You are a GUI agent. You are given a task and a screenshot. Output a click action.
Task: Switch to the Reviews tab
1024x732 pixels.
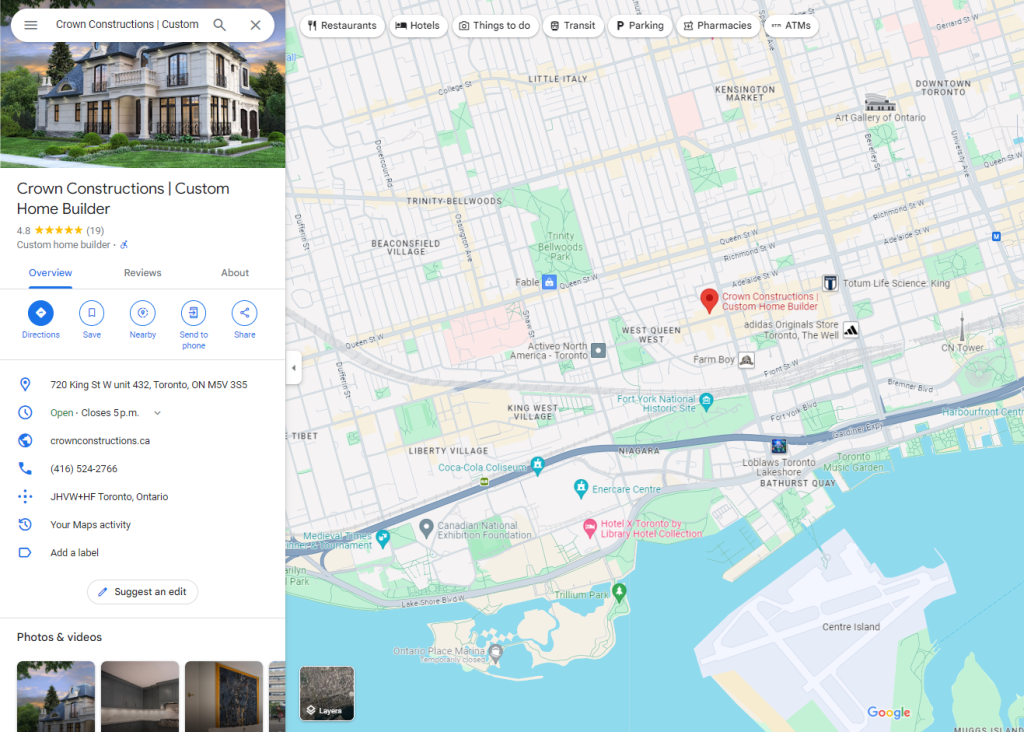(142, 272)
